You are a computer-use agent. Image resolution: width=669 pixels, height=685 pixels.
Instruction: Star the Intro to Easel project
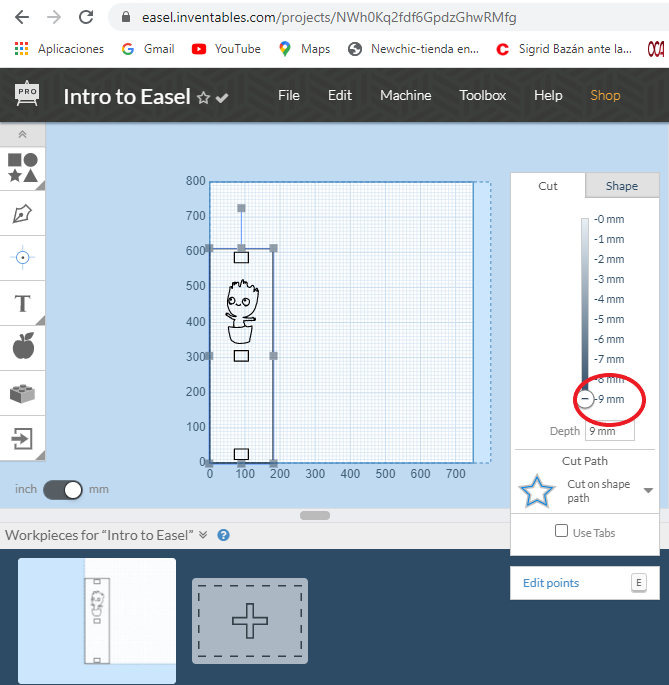[x=203, y=97]
